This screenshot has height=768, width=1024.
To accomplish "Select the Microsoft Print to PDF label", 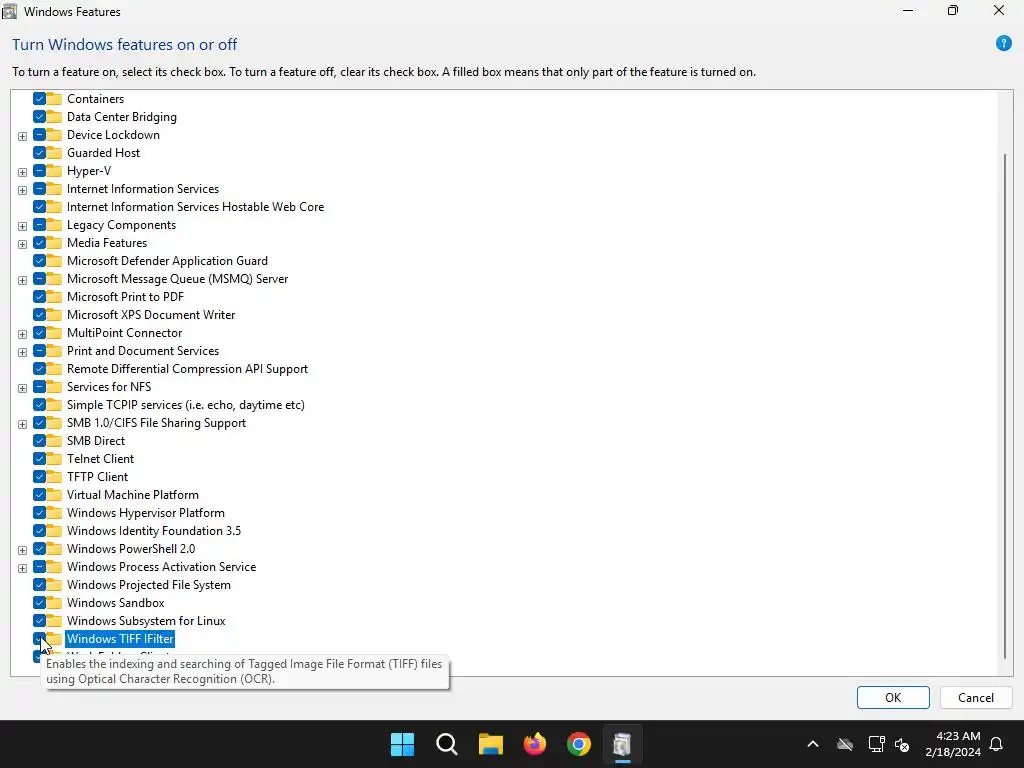I will coord(125,296).
